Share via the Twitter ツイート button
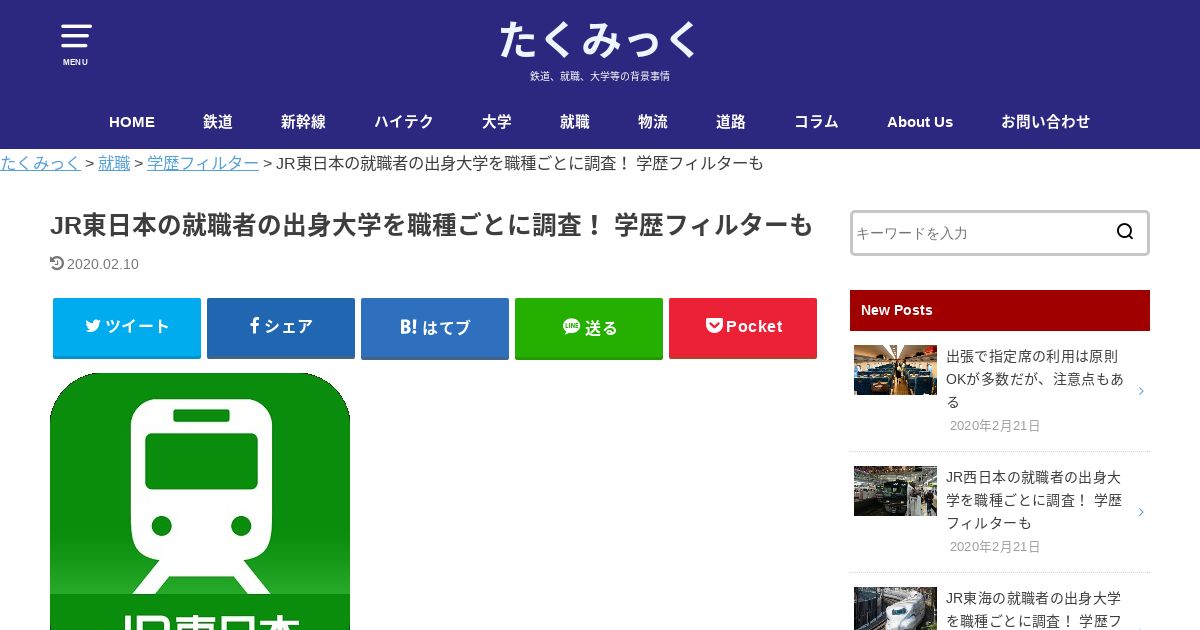1200x630 pixels. pyautogui.click(x=127, y=327)
